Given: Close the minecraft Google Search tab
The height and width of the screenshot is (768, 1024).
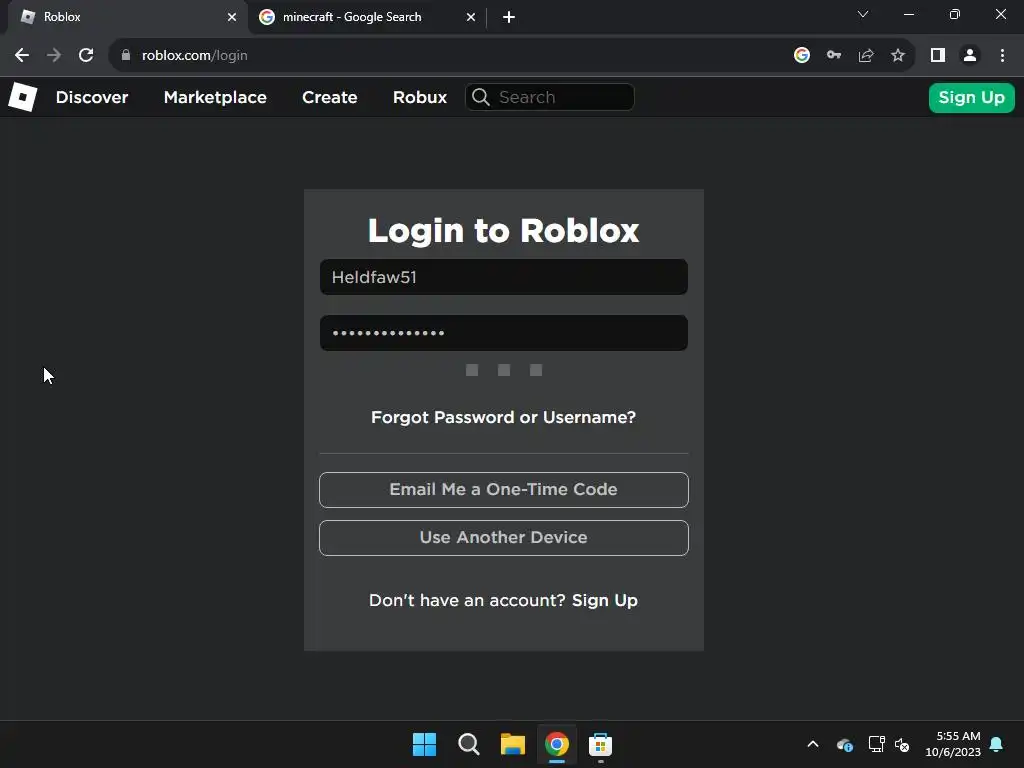Looking at the screenshot, I should point(471,17).
